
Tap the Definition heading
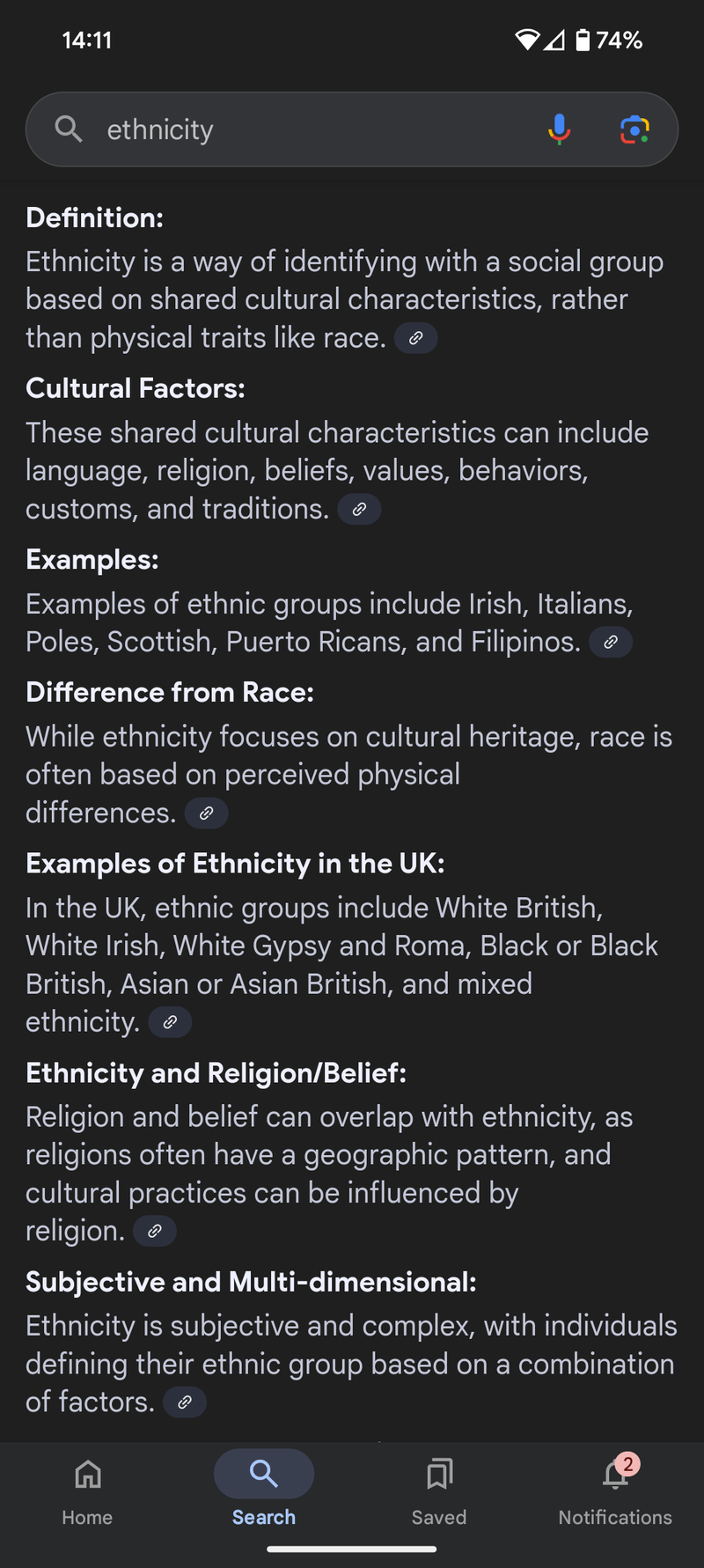click(95, 217)
